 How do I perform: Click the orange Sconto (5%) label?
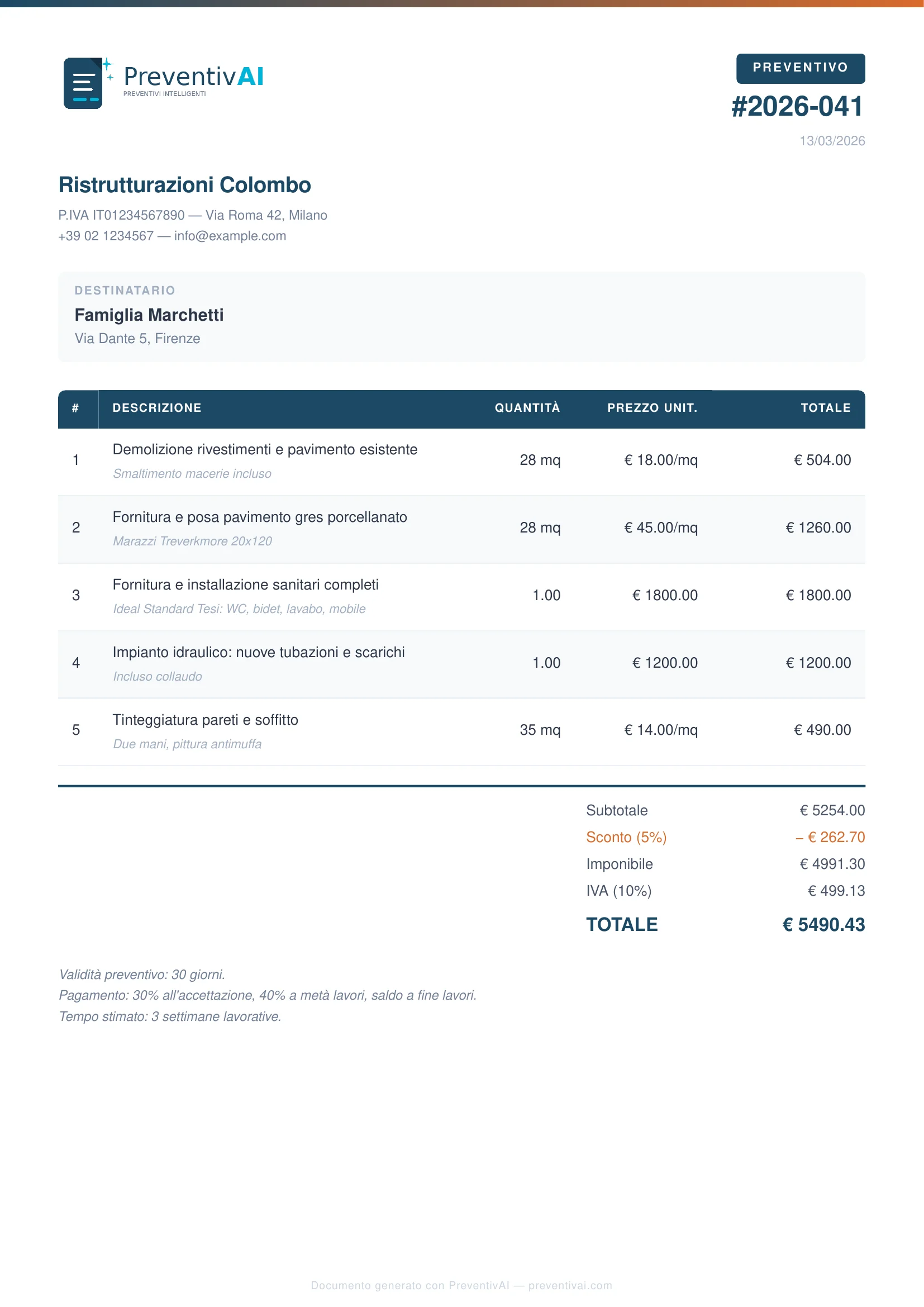pyautogui.click(x=626, y=838)
